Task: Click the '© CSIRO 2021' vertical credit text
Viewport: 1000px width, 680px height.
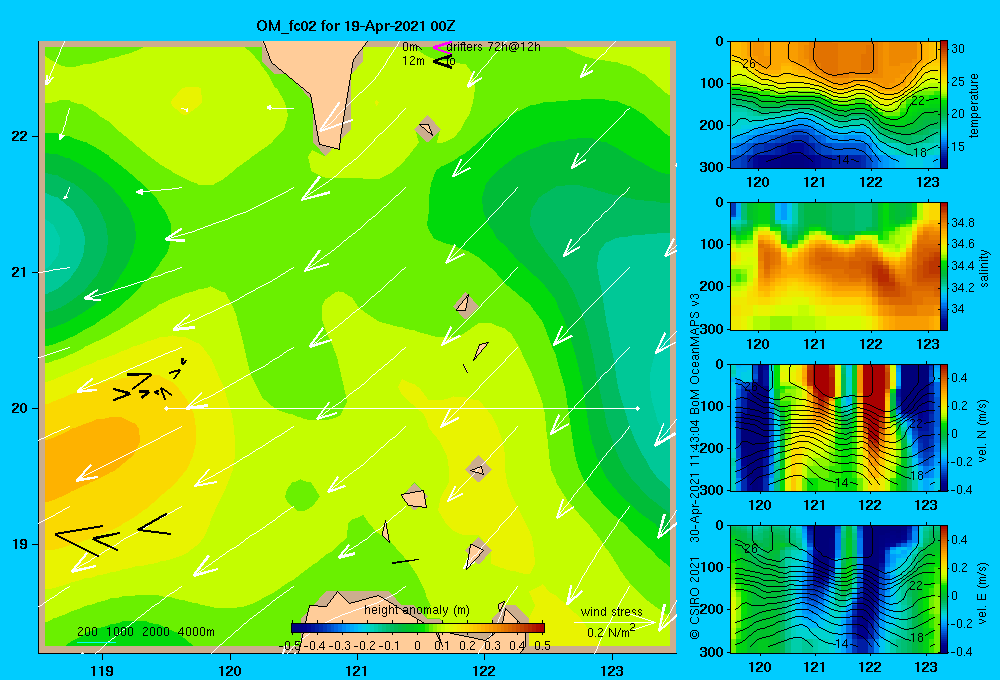Action: tap(695, 597)
